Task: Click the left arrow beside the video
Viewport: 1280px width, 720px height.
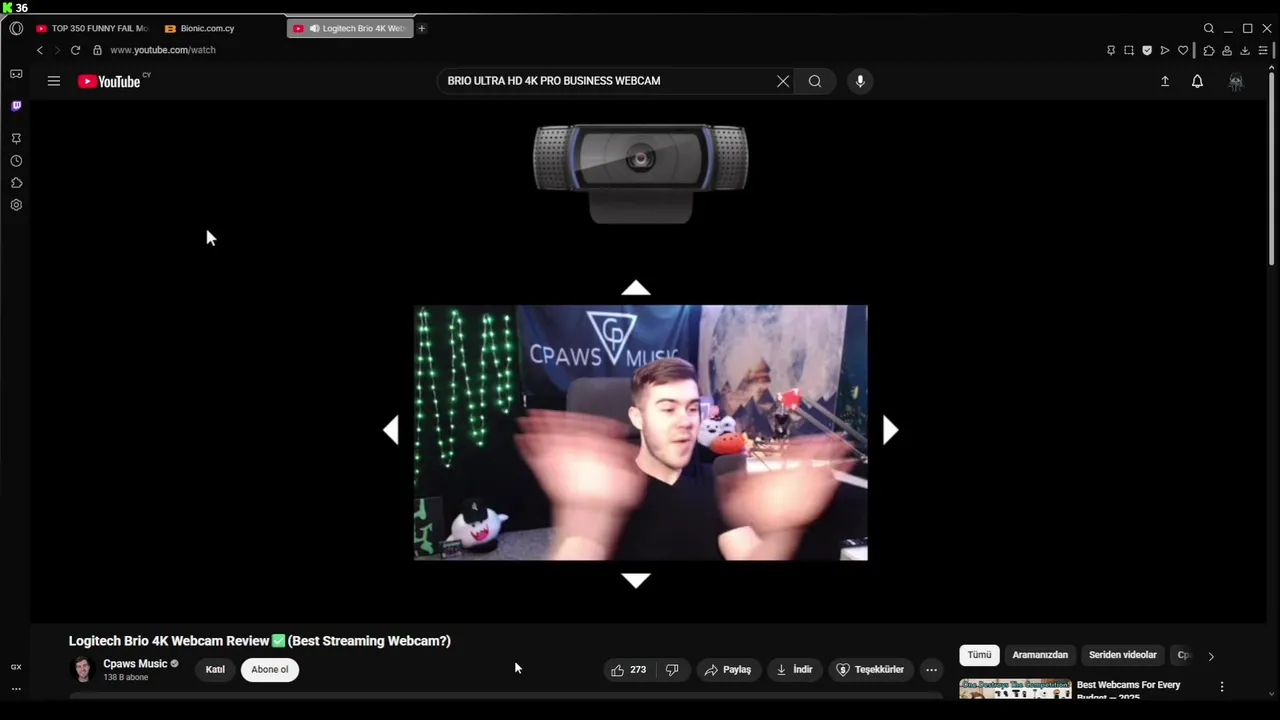Action: coord(391,430)
